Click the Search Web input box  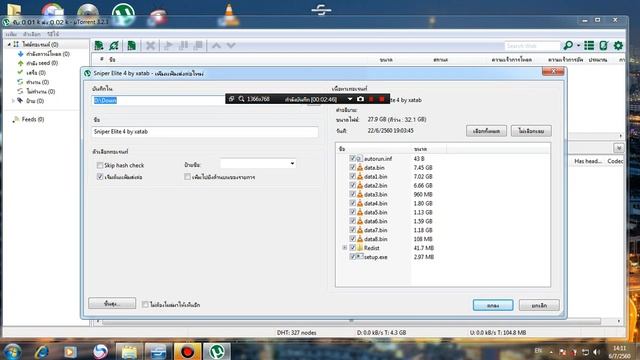click(532, 46)
